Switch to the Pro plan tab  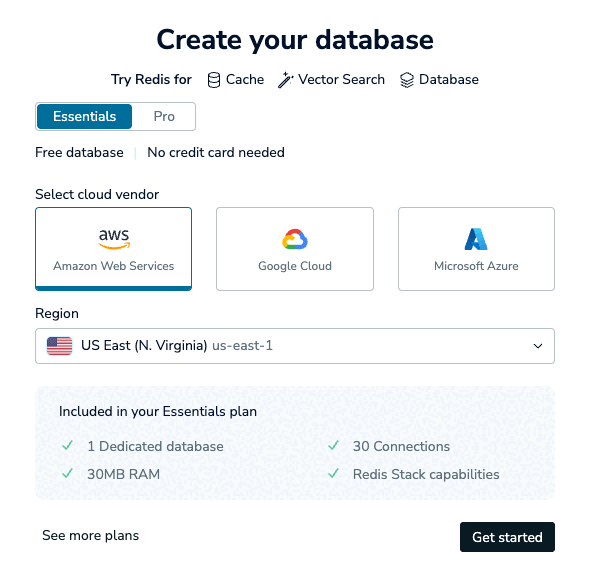point(164,116)
